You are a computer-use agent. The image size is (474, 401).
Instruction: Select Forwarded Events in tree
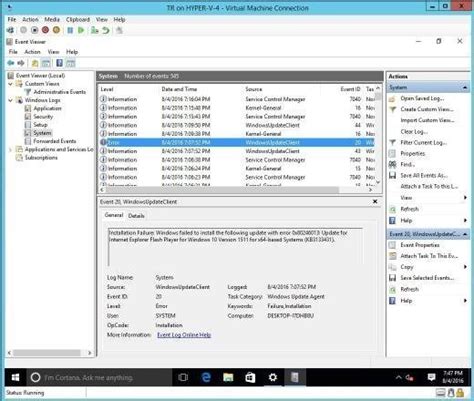[54, 141]
